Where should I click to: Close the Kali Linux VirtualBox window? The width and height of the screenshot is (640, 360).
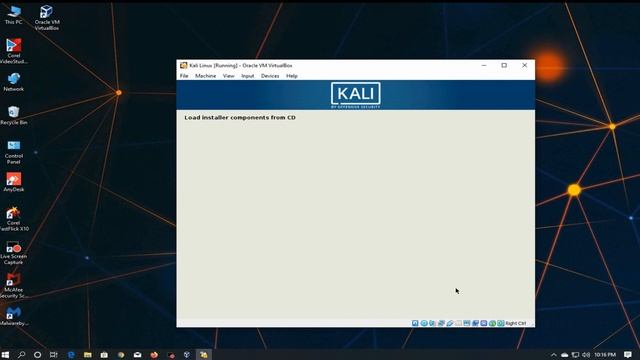tap(524, 65)
